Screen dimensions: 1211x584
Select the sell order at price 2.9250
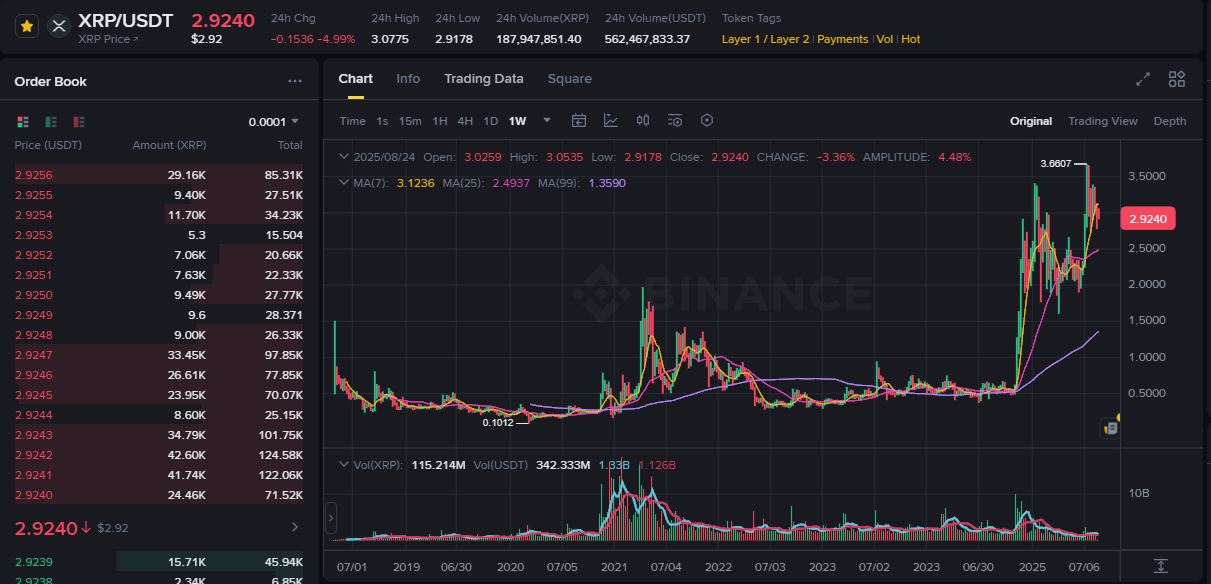click(x=158, y=295)
